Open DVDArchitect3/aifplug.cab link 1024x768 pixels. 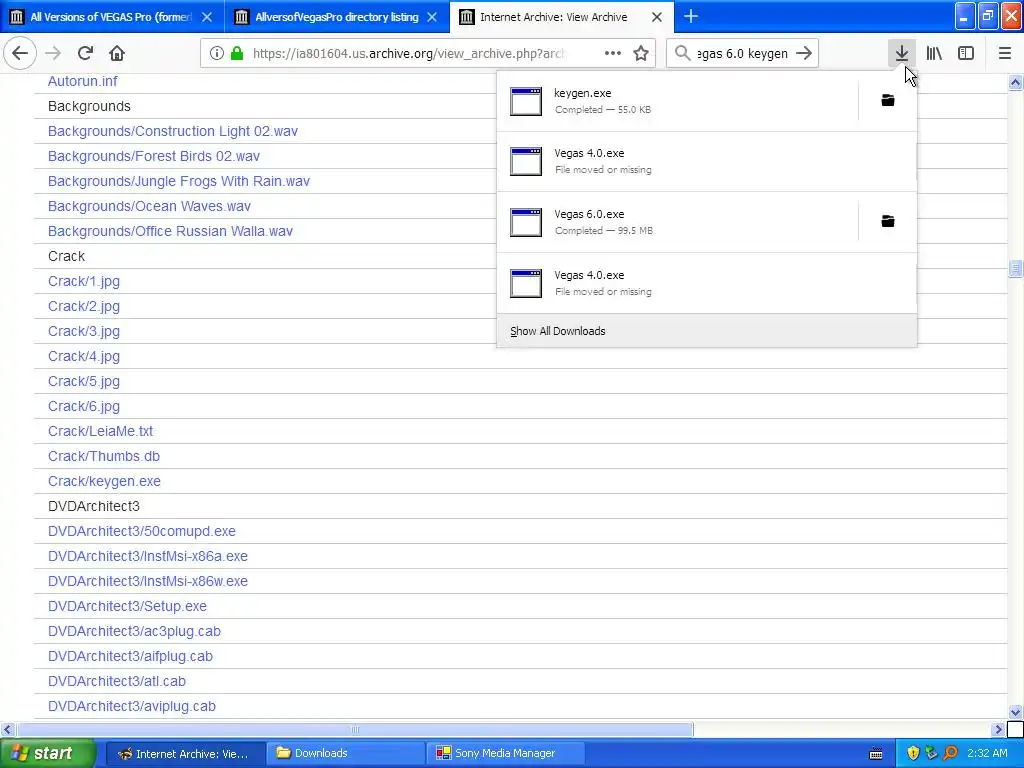(130, 656)
